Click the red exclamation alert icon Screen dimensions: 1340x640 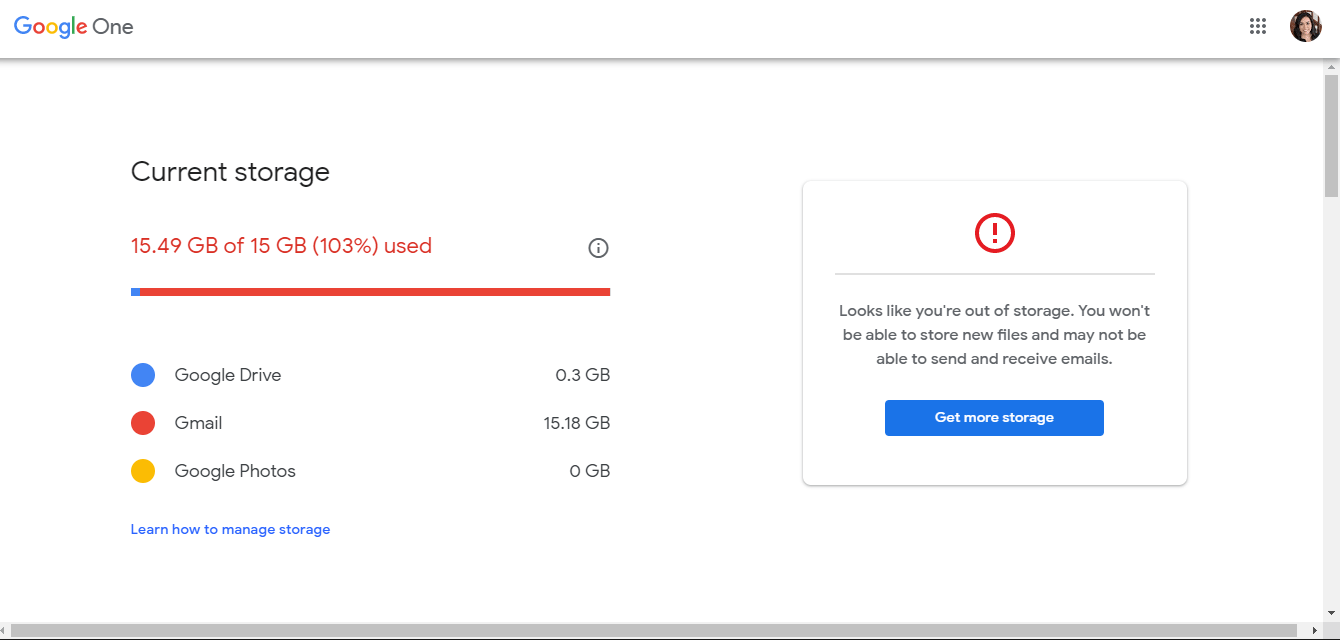click(994, 232)
